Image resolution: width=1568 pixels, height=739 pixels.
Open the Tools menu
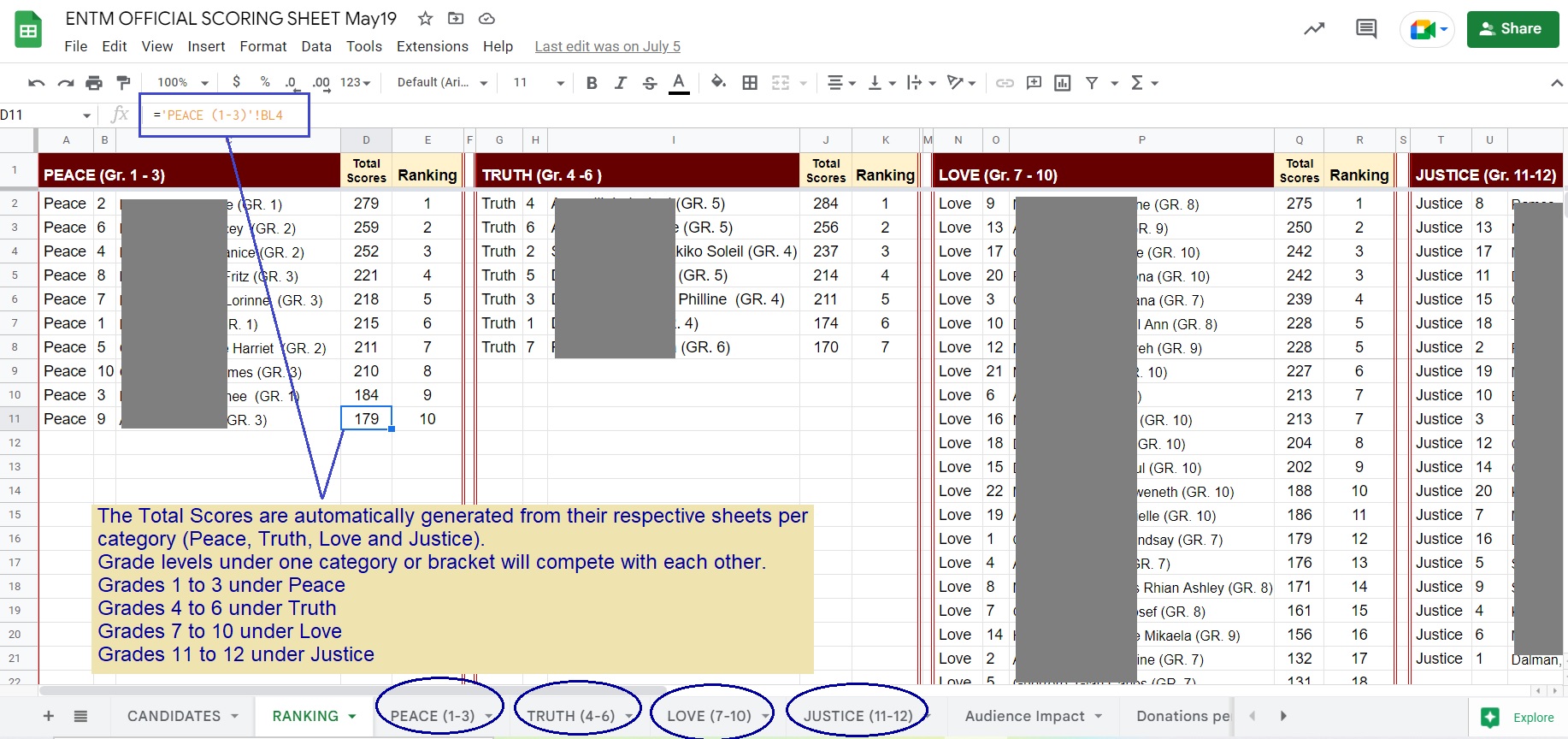pyautogui.click(x=364, y=46)
